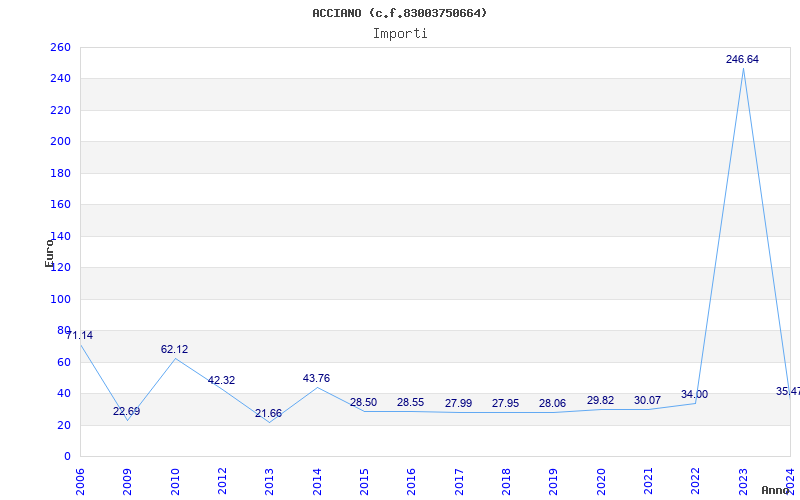Image resolution: width=800 pixels, height=500 pixels.
Task: Click the 2016 x-axis year label
Action: [412, 482]
